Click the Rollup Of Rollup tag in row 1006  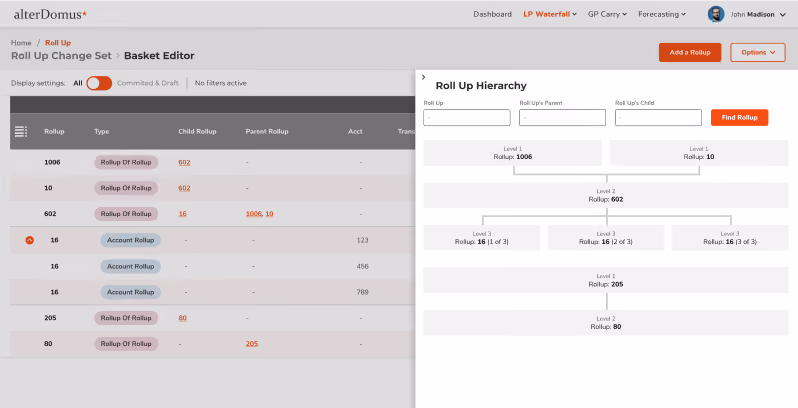(126, 162)
